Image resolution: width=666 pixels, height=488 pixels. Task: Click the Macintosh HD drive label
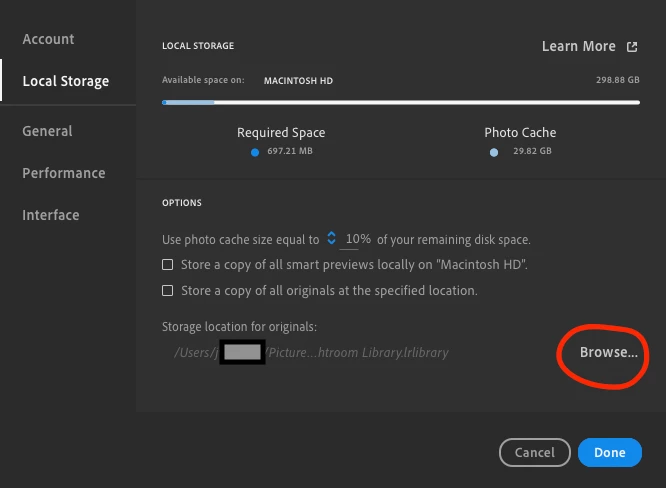[298, 81]
